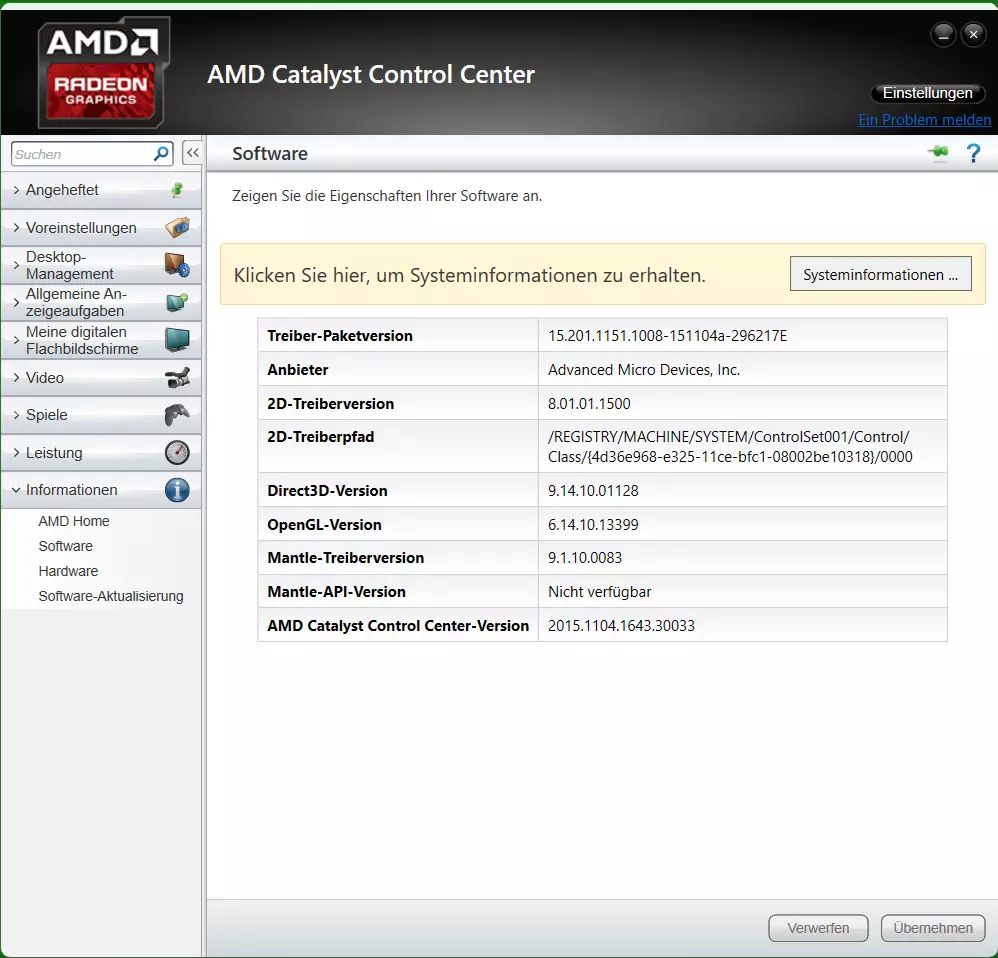Click the 2D-Treiberpfad row label
This screenshot has height=958, width=998.
[320, 437]
